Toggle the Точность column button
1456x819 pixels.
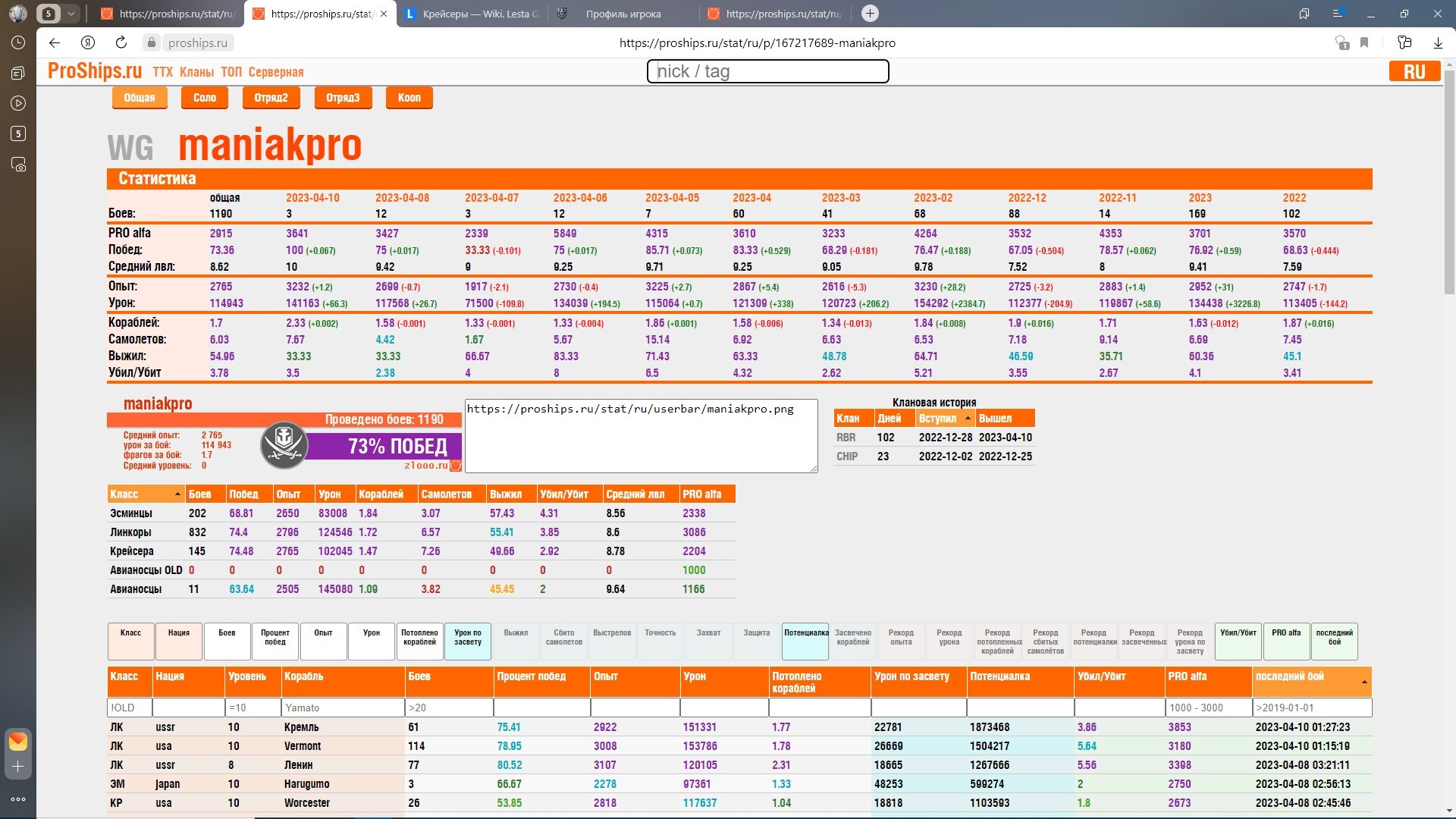click(661, 642)
